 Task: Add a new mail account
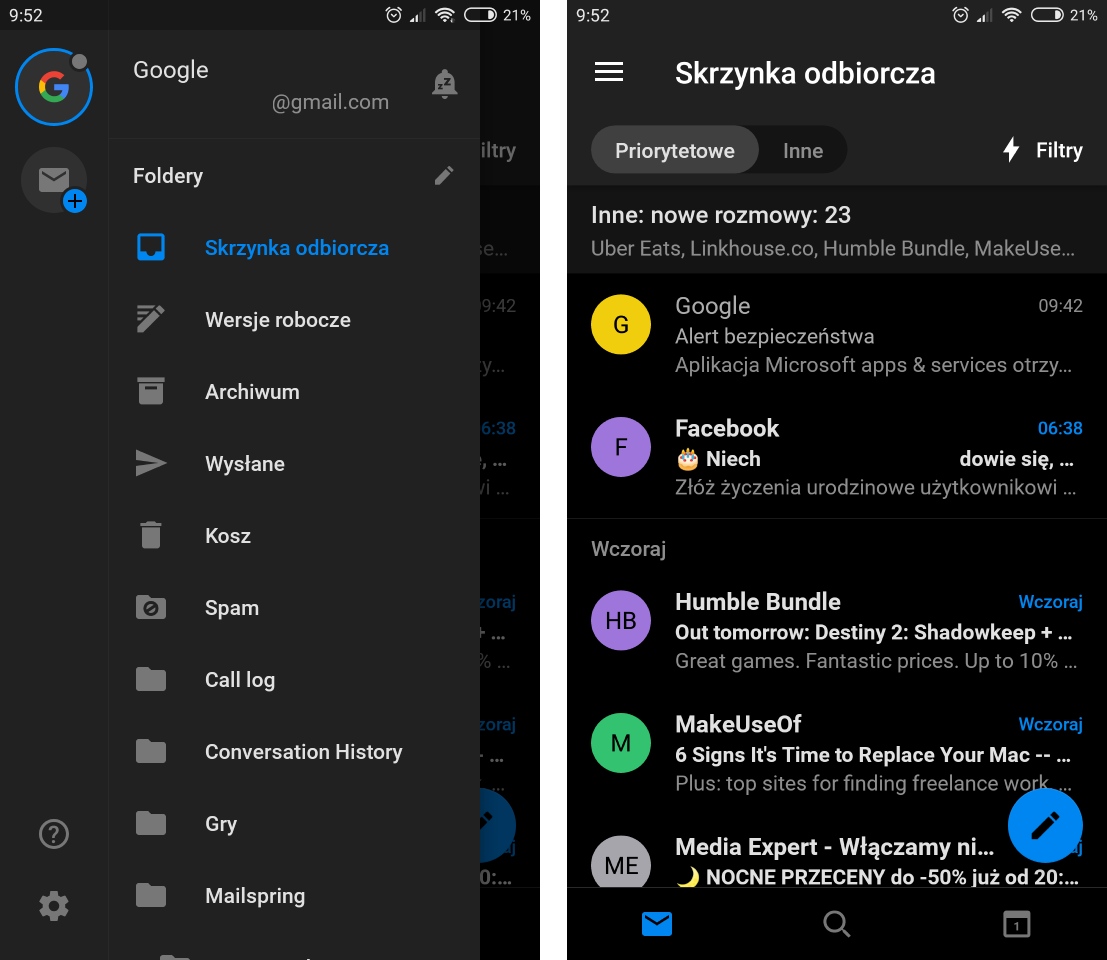pos(54,181)
